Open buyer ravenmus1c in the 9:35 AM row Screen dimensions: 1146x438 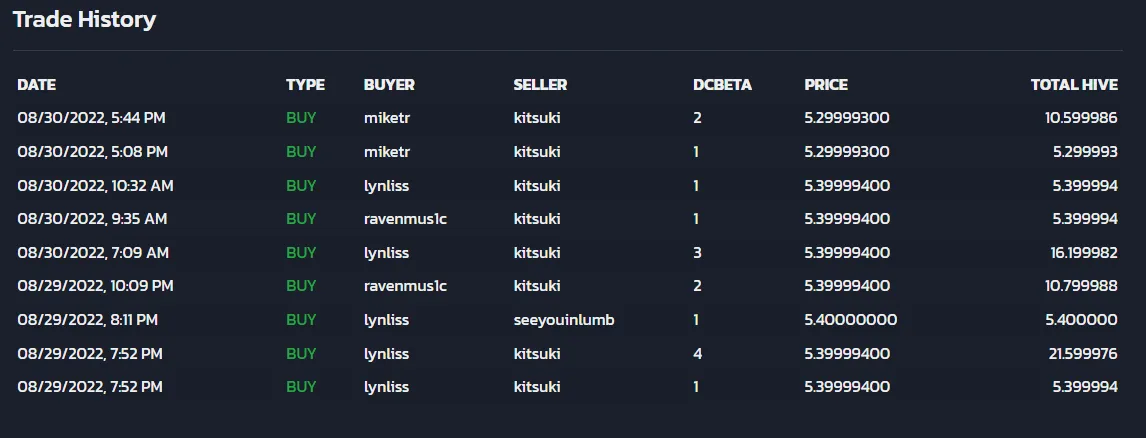(405, 219)
